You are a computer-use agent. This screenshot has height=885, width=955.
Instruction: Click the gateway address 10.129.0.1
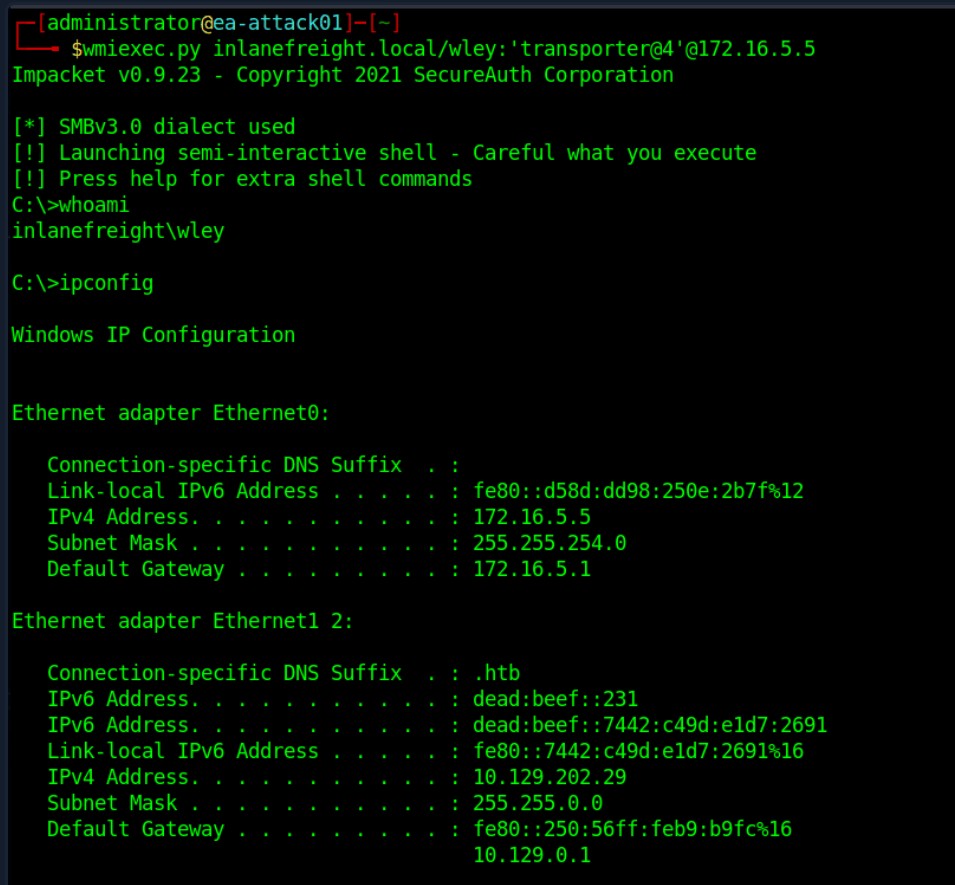[532, 855]
